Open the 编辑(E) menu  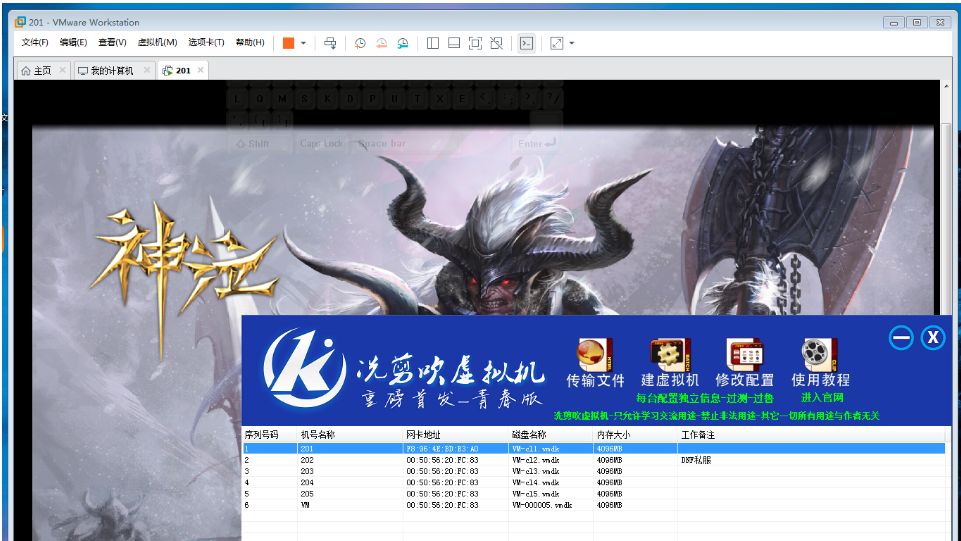coord(73,42)
